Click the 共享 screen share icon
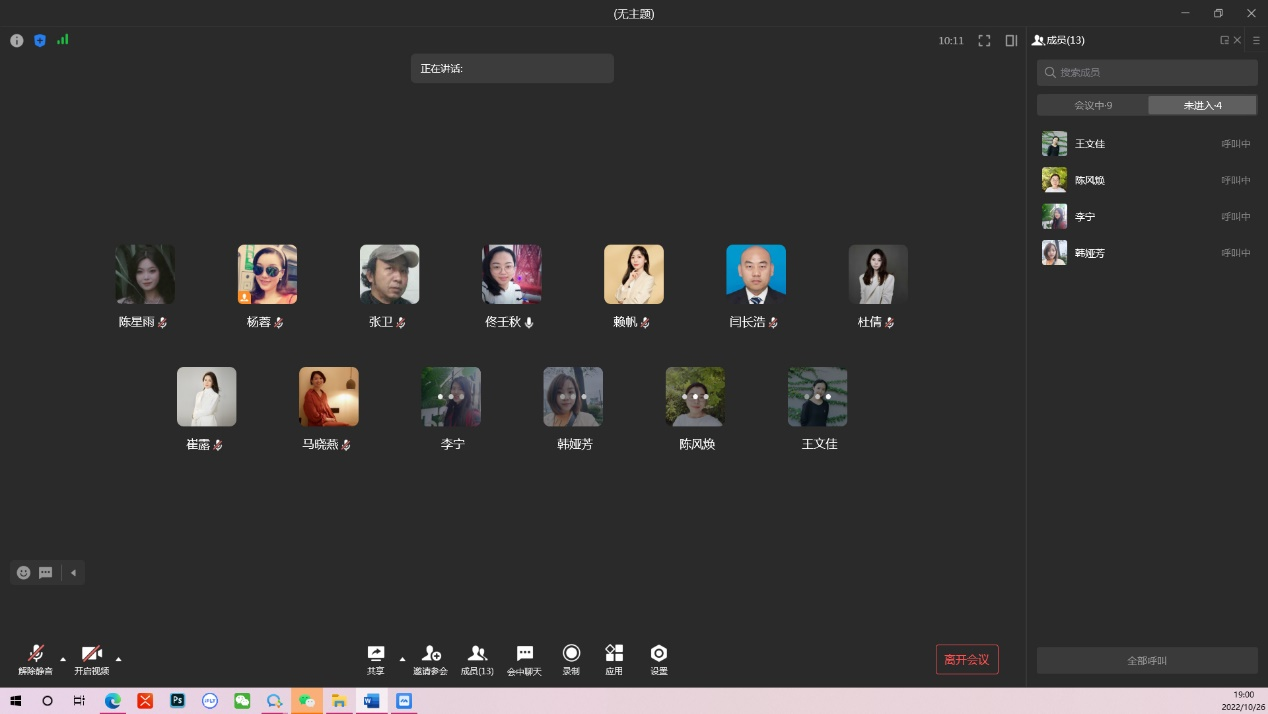Screen dimensions: 1268x714 376,654
